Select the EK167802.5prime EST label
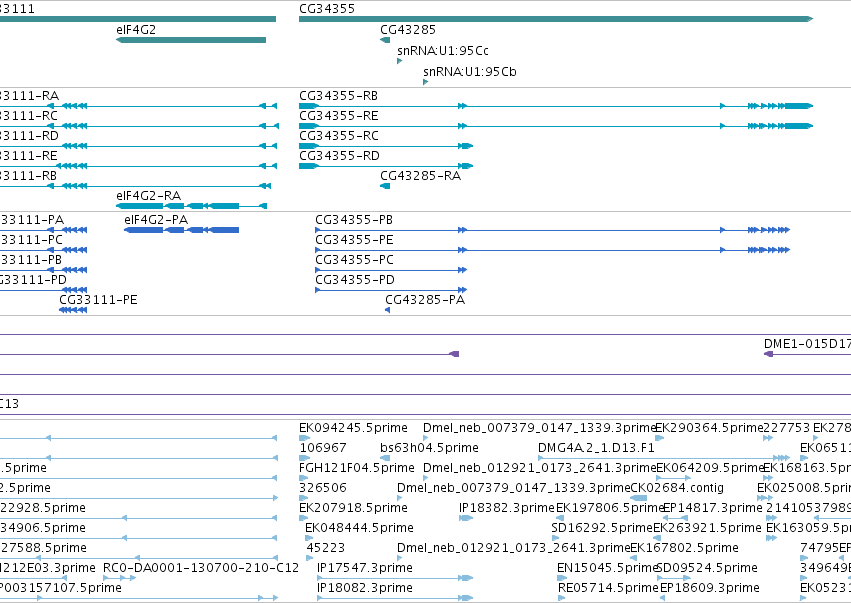 pos(684,548)
